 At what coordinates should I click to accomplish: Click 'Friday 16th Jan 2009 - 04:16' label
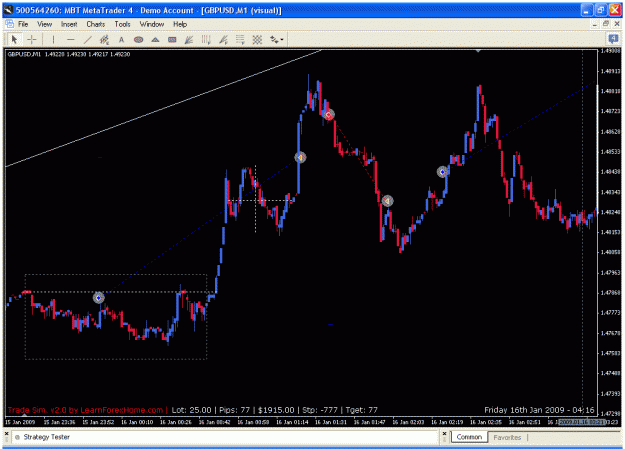(539, 410)
